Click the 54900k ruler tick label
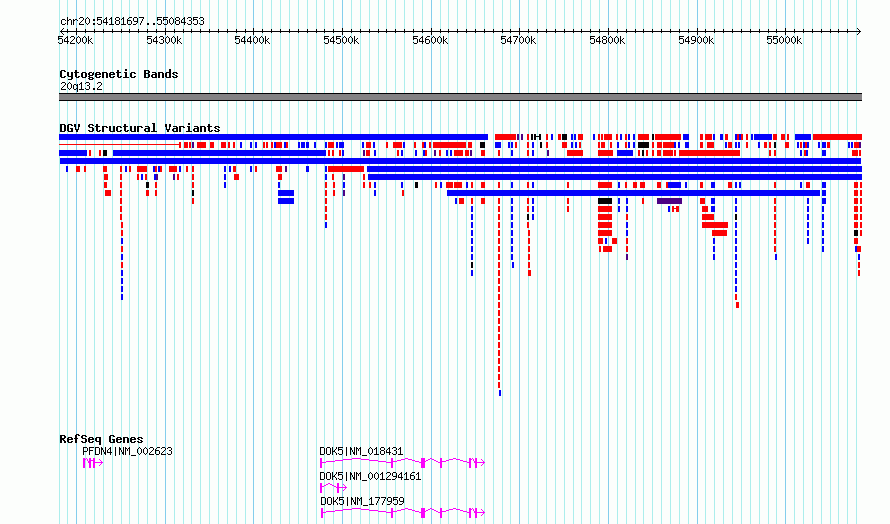Screen dimensions: 890x524 (x=696, y=40)
